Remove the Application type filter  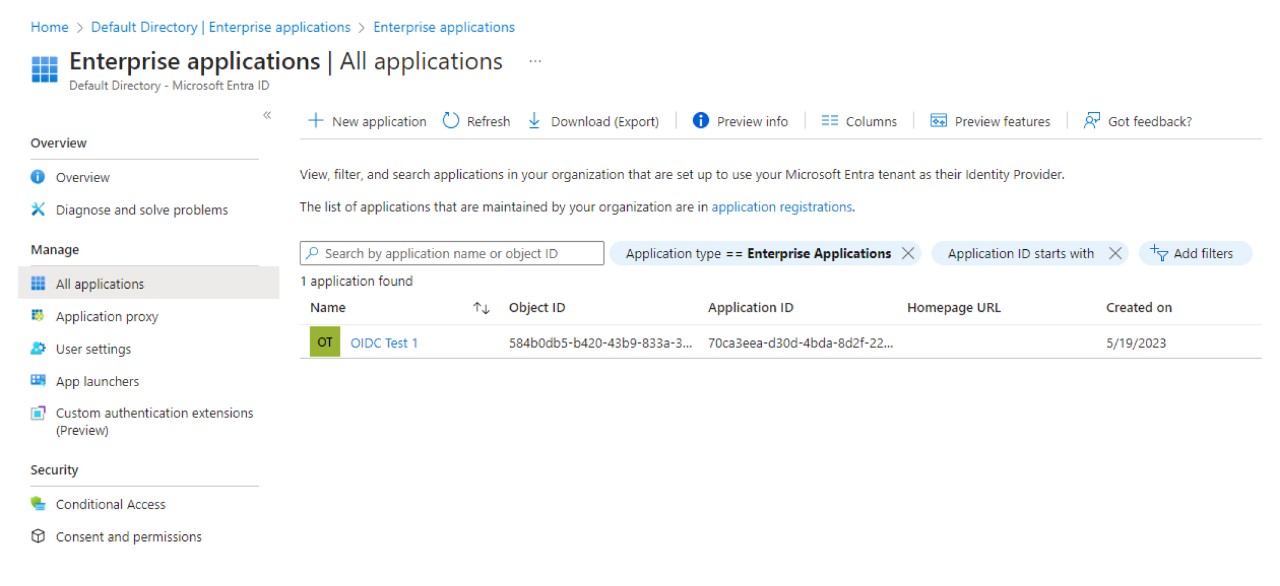coord(908,254)
